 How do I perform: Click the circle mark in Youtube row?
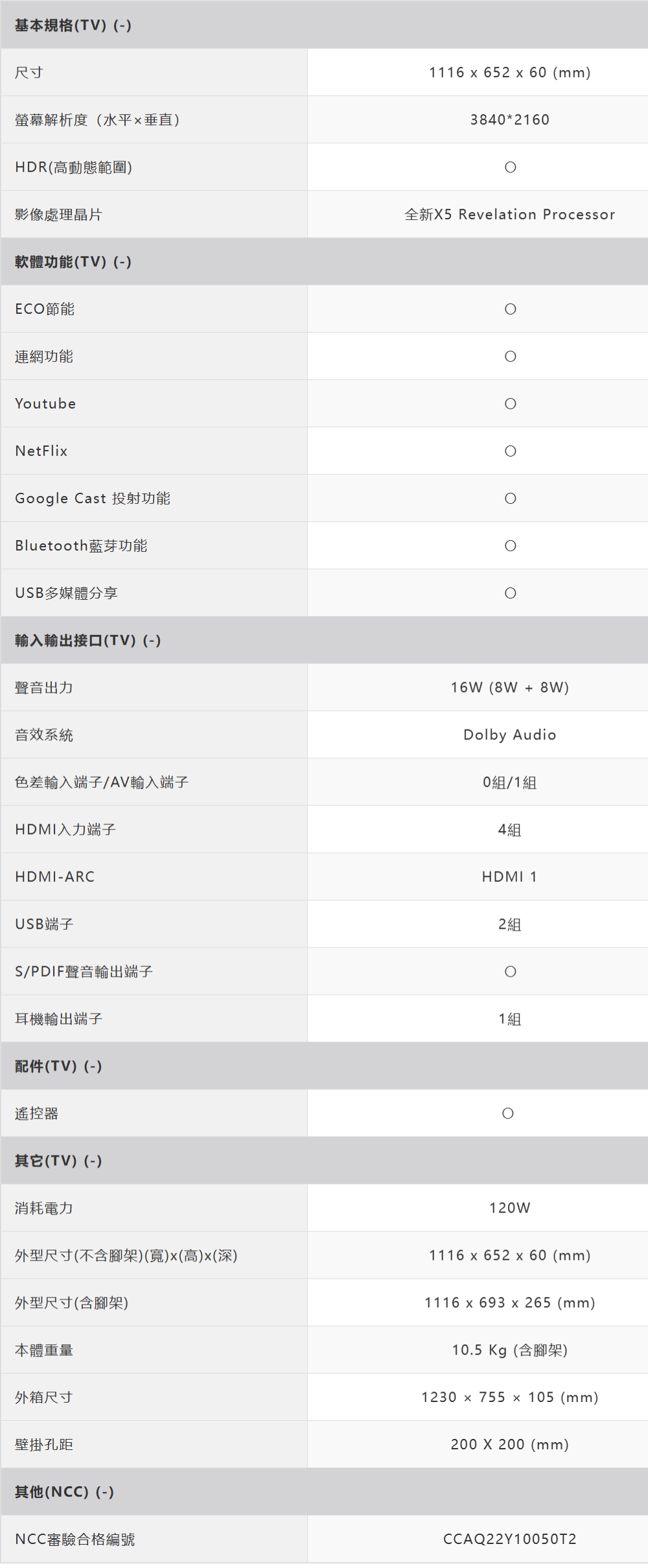point(510,404)
